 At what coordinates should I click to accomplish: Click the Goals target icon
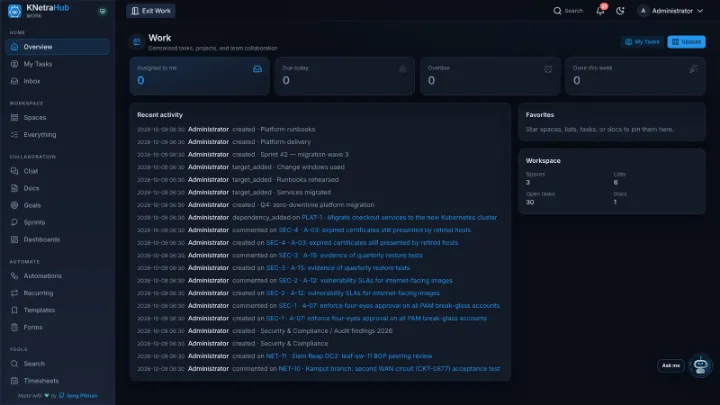[x=14, y=205]
